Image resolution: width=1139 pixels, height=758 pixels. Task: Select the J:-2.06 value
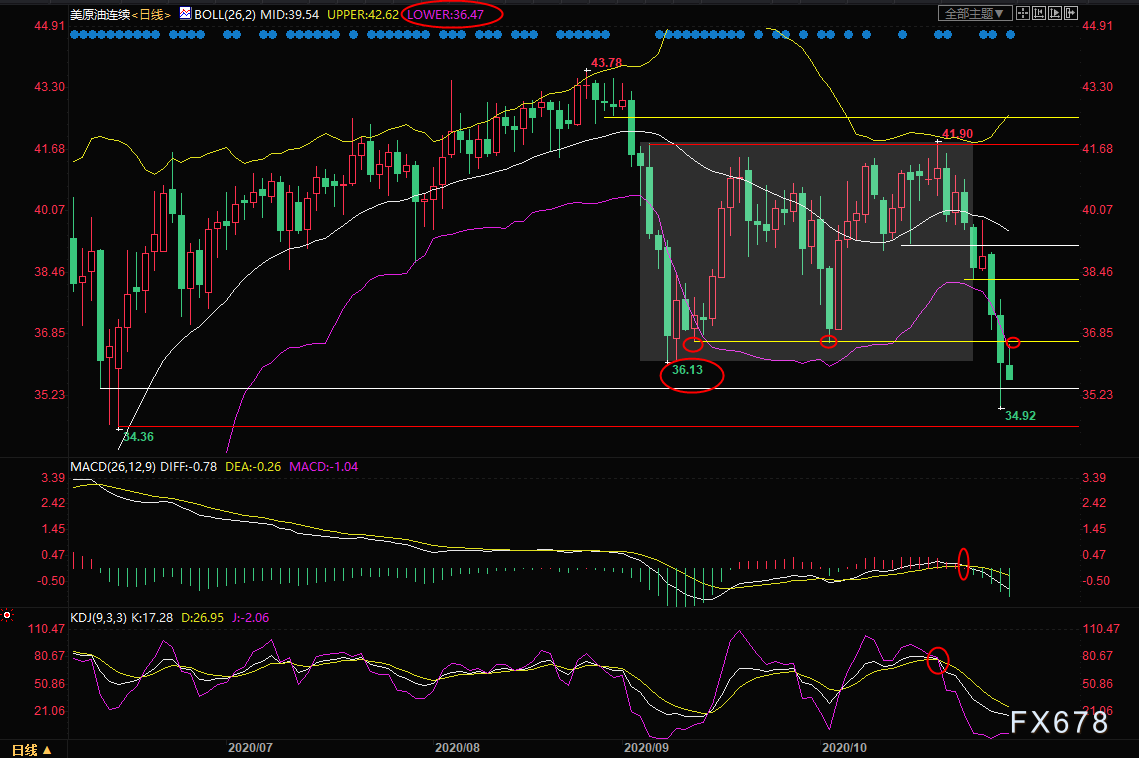(x=251, y=618)
